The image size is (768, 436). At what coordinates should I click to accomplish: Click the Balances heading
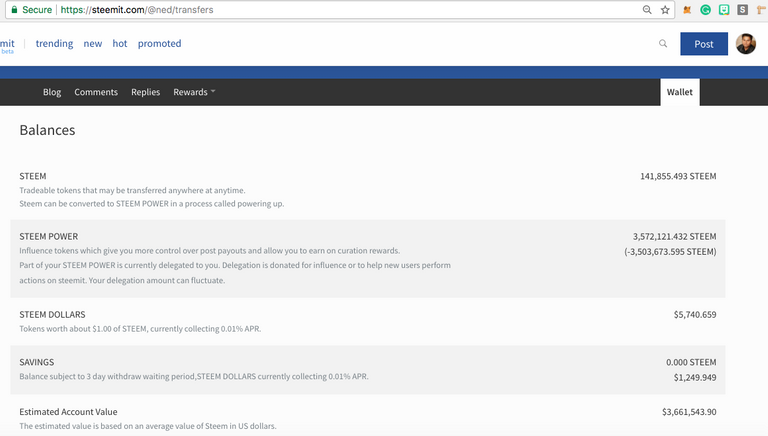coord(48,130)
